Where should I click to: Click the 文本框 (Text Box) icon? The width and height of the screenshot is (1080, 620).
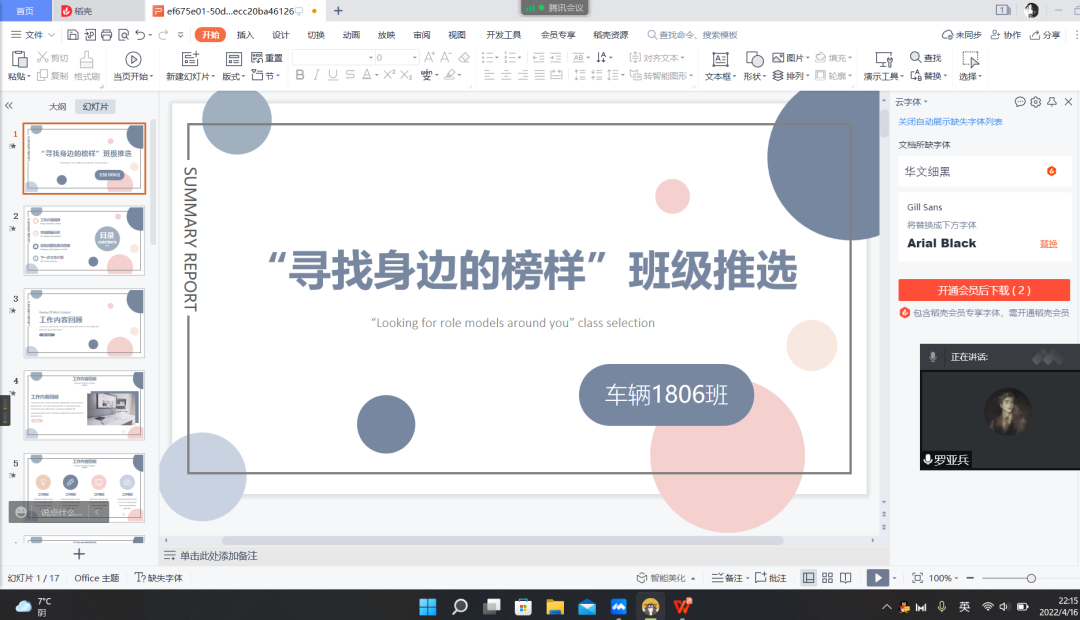tap(719, 60)
